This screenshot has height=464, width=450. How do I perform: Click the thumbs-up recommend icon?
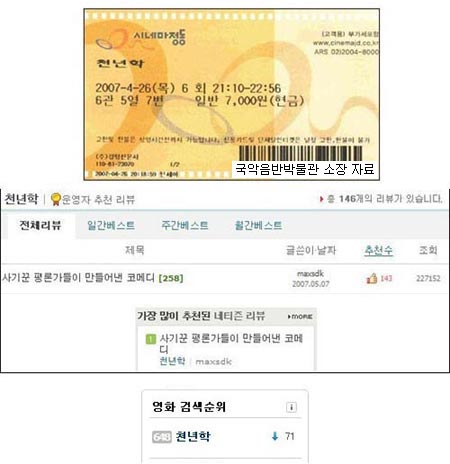(x=372, y=278)
